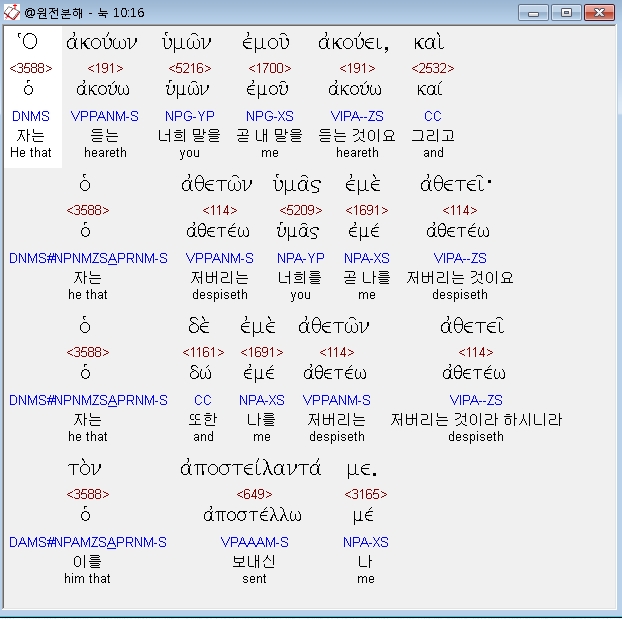Viewport: 622px width, 619px height.
Task: Click Strong's number <191> under ἀκούει,
Action: [357, 68]
